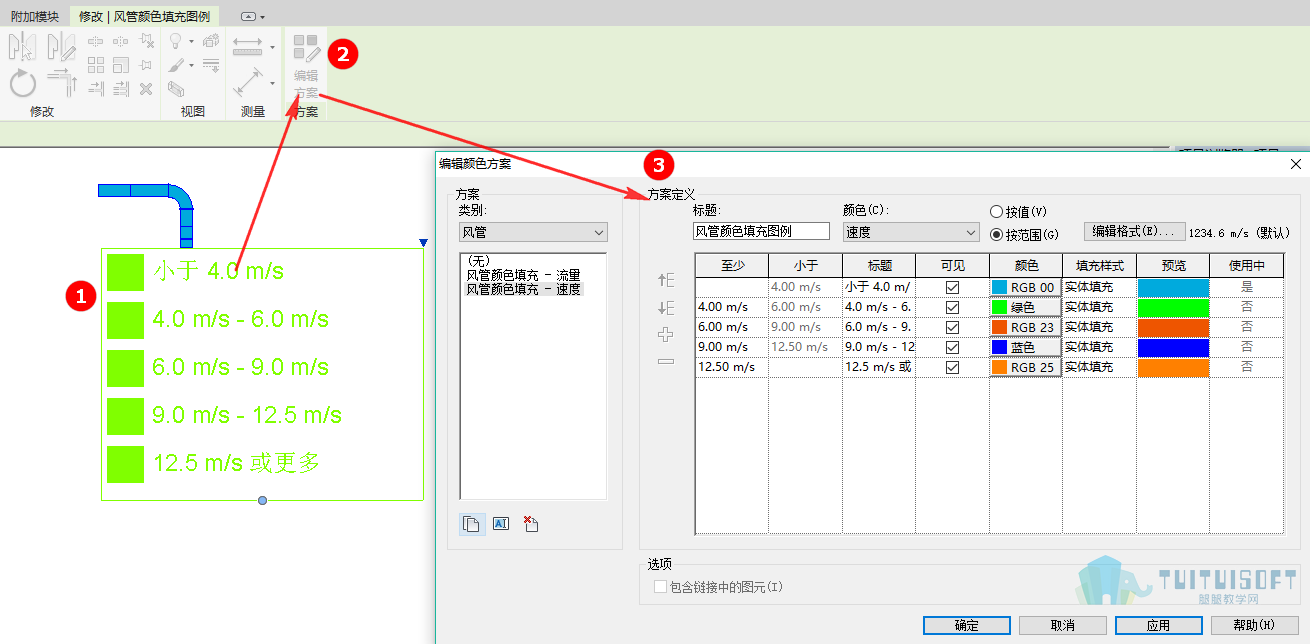Click the Unpin icon
The height and width of the screenshot is (644, 1310).
146,41
